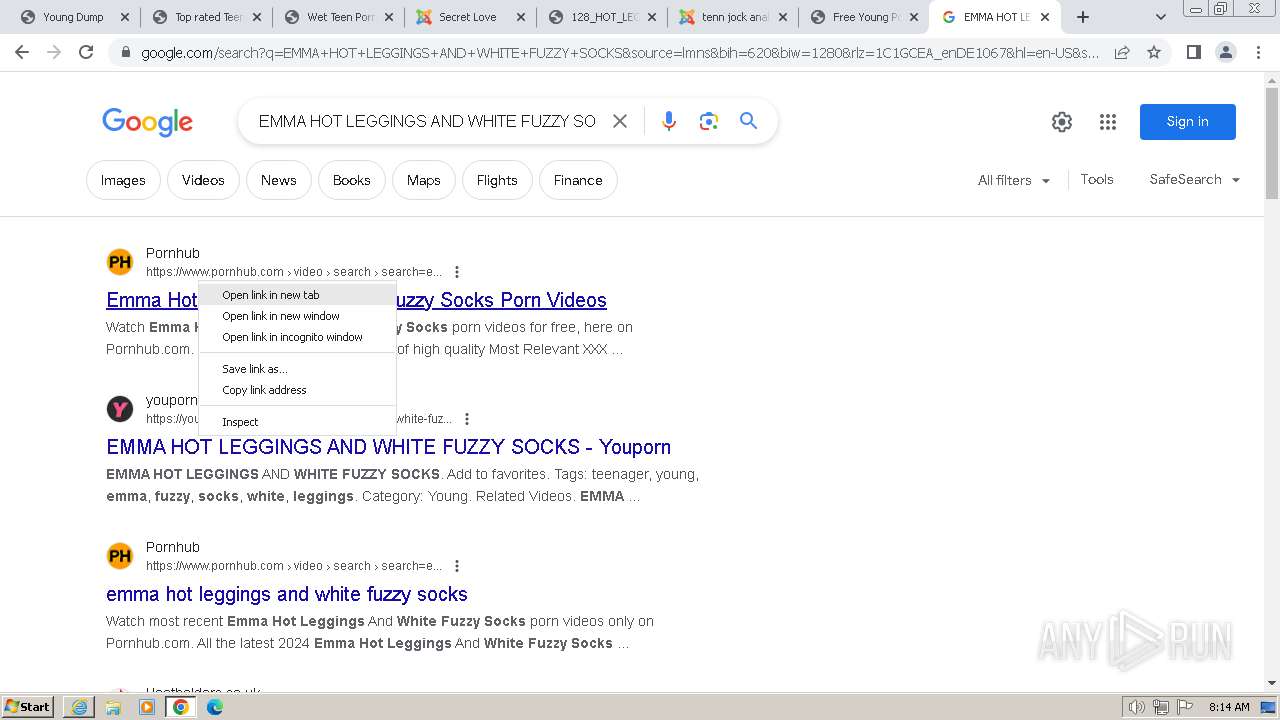Switch to the Secret Love tab
The width and height of the screenshot is (1280, 720).
click(469, 17)
